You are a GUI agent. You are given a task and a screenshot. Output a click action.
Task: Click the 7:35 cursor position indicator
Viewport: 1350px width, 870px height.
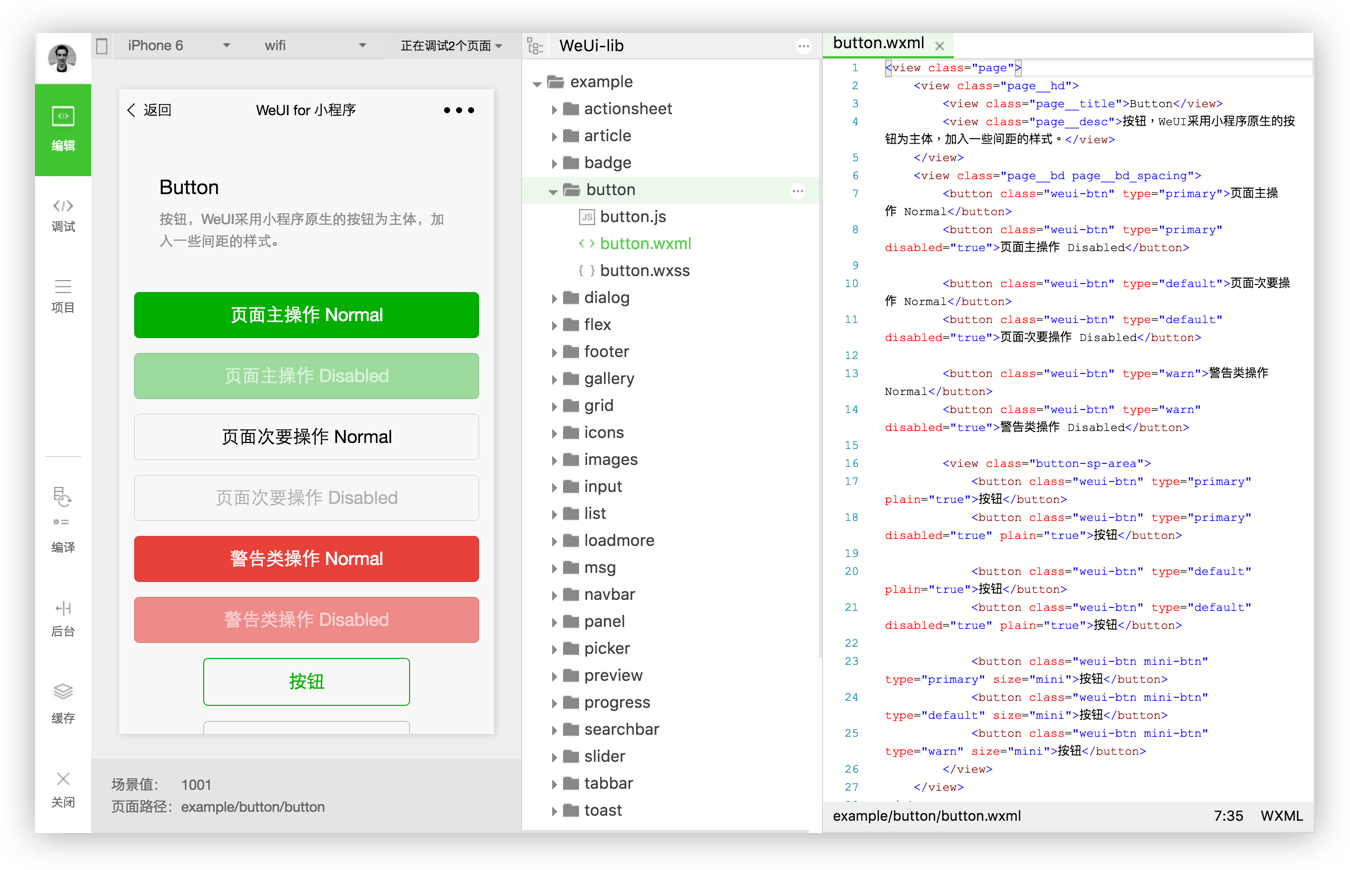1228,816
